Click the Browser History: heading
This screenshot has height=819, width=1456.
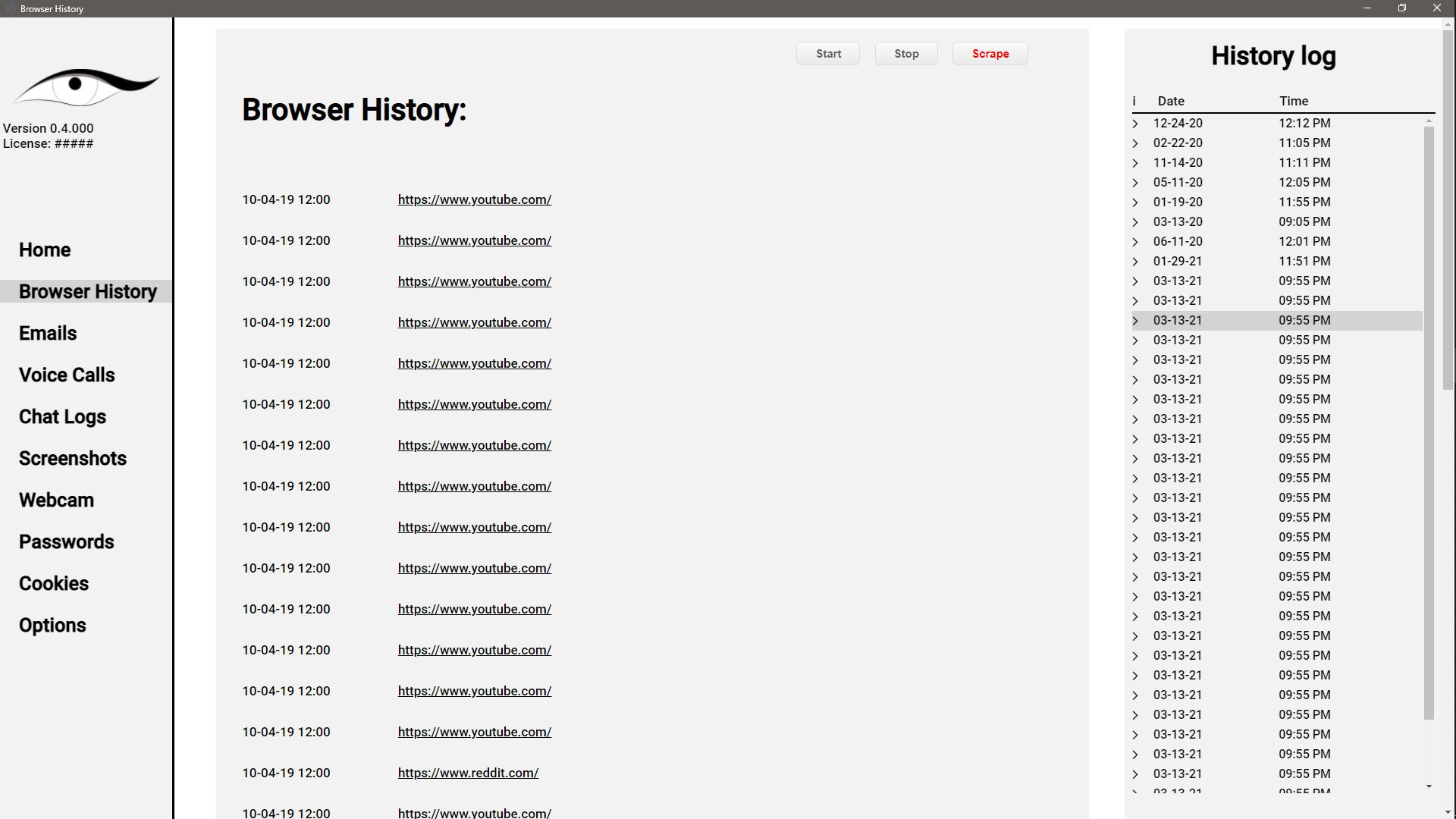354,110
